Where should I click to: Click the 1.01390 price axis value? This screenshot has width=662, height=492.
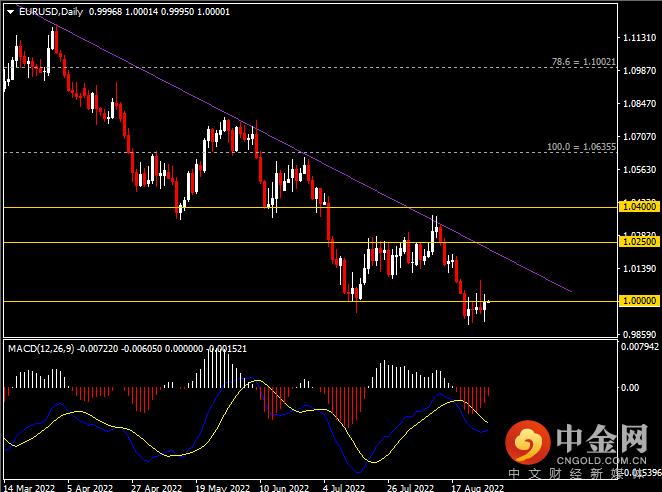coord(640,269)
